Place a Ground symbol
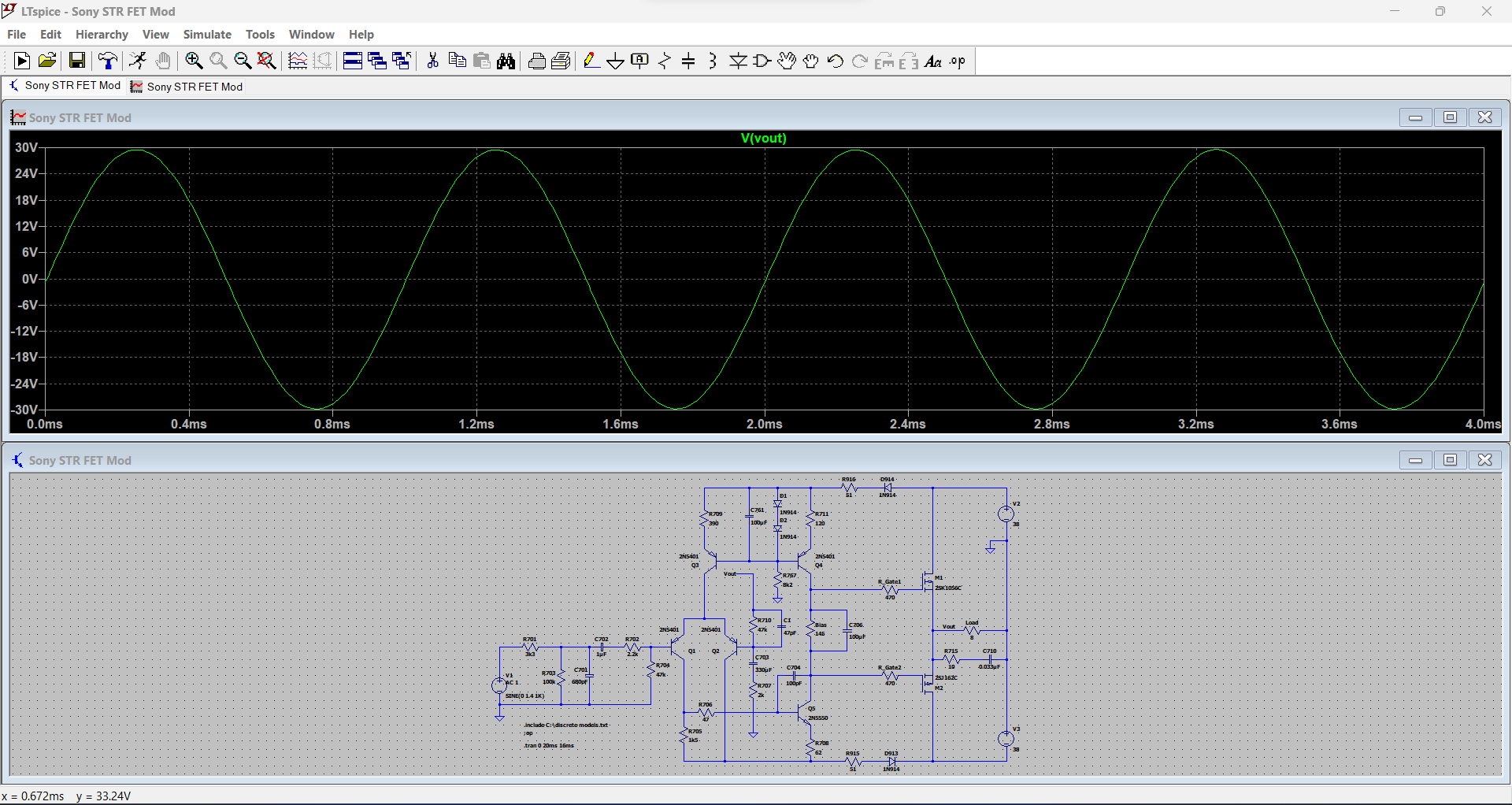Viewport: 1512px width, 805px height. [616, 61]
